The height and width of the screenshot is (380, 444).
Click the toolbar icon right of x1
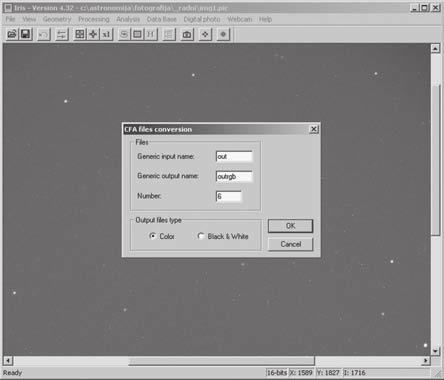[124, 34]
